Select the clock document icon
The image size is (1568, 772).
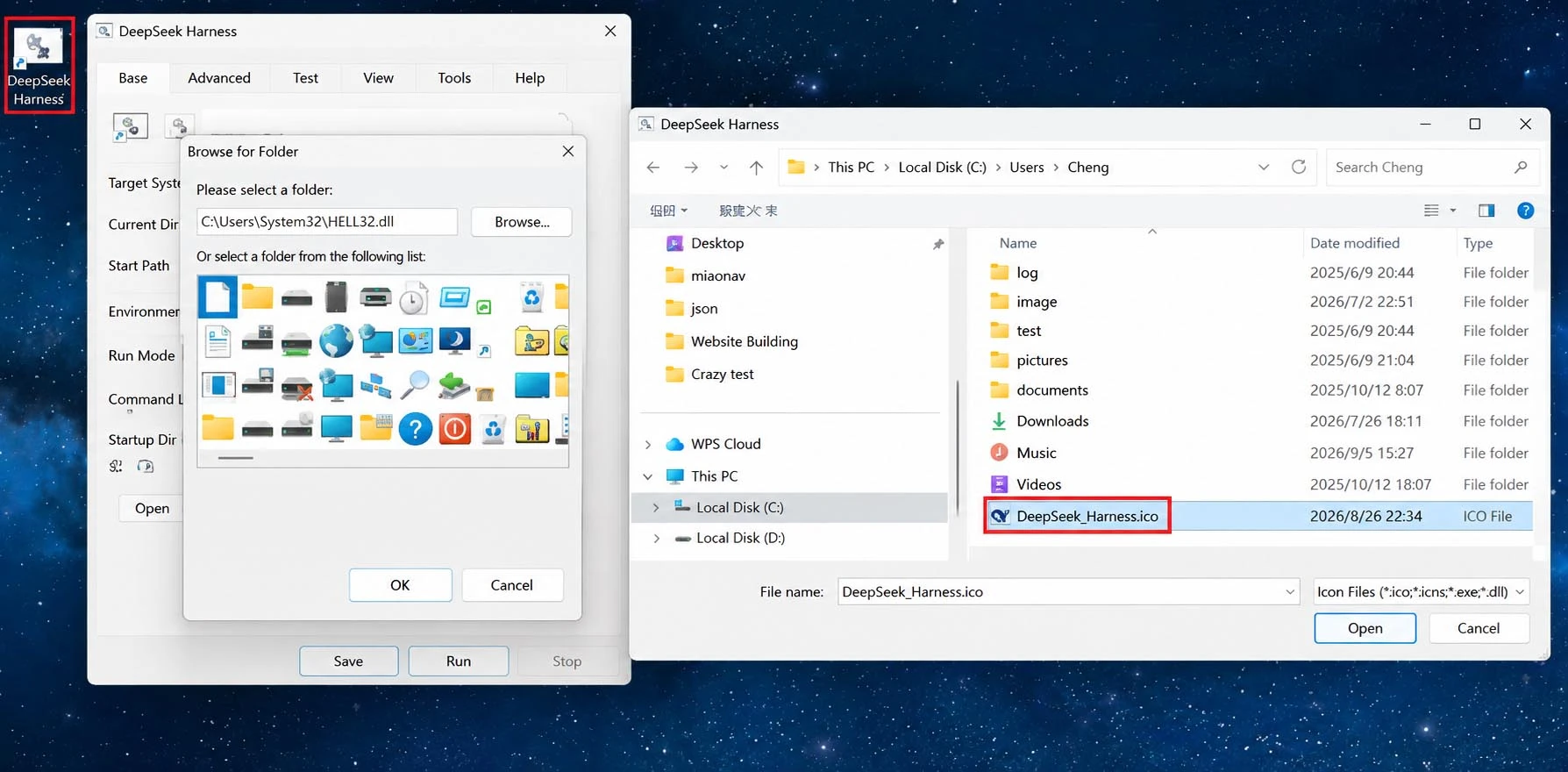pyautogui.click(x=413, y=298)
